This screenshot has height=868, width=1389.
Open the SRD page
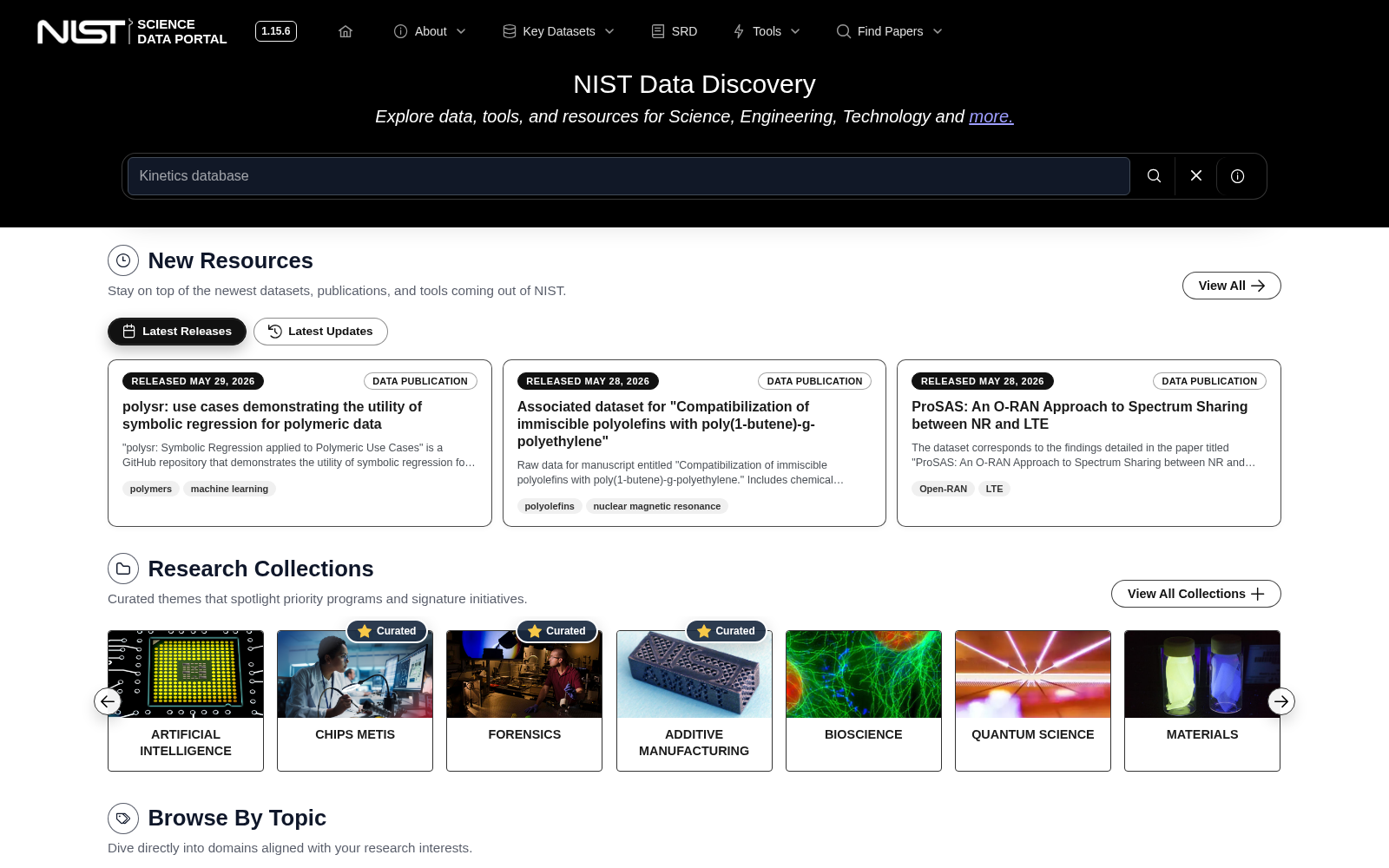pos(675,31)
